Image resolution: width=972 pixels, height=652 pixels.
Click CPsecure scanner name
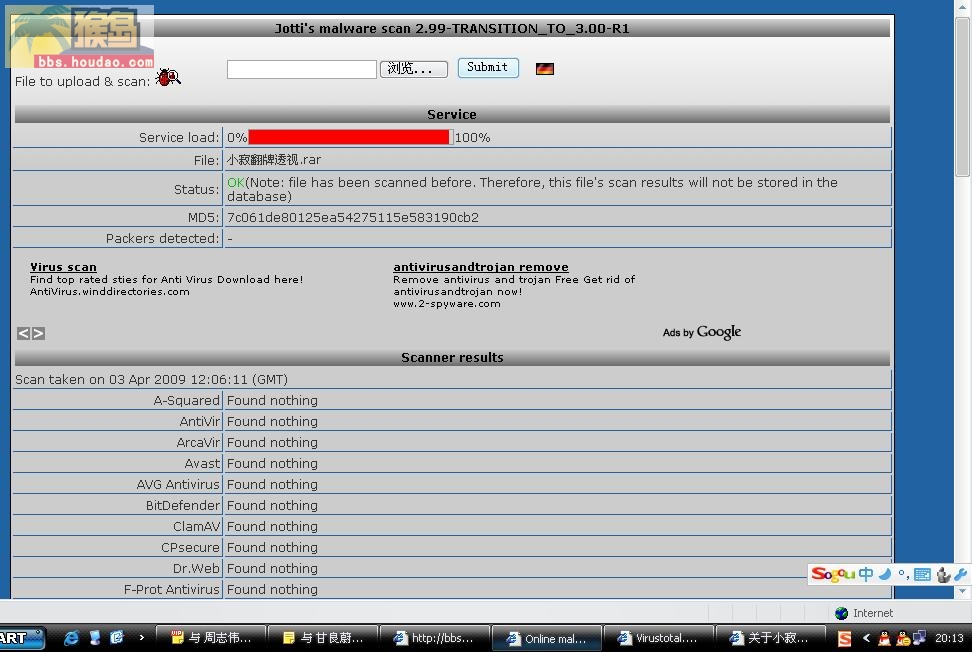point(190,548)
